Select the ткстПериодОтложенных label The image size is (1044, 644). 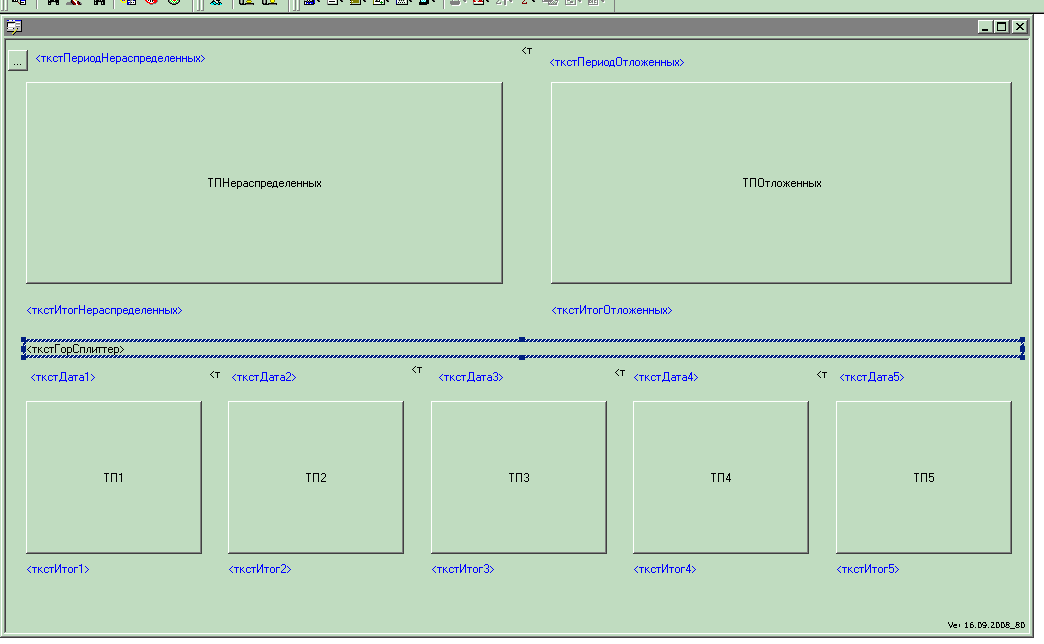coord(616,63)
